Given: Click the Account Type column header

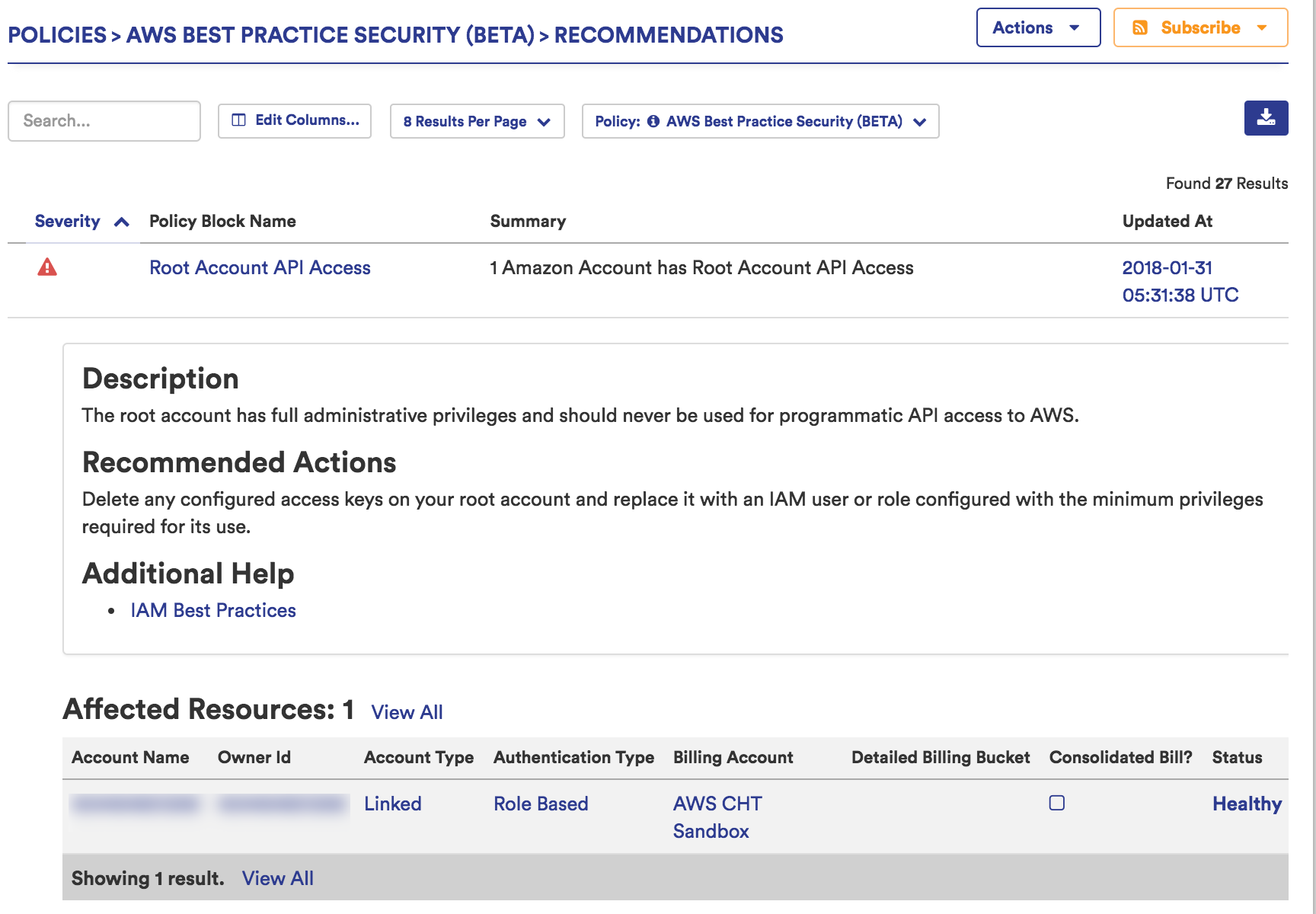Looking at the screenshot, I should (x=419, y=757).
